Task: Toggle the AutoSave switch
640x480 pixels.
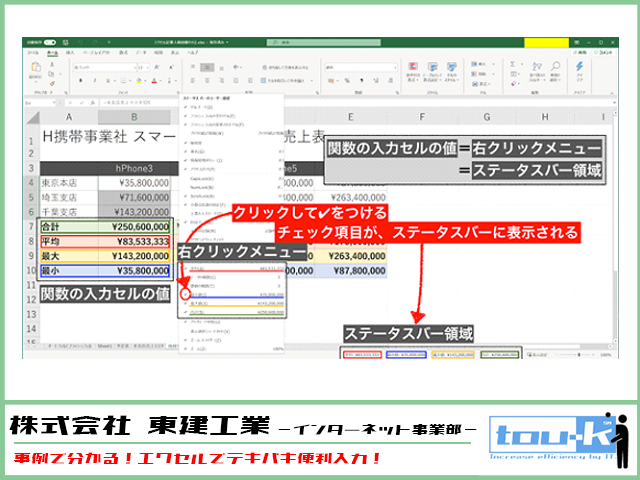Action: click(x=50, y=42)
